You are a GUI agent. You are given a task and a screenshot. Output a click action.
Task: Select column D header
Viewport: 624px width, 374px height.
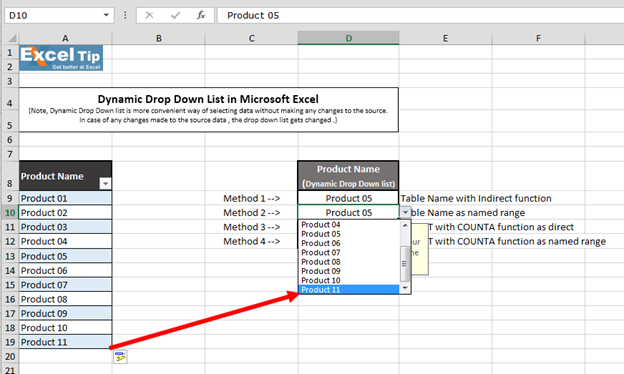pyautogui.click(x=349, y=38)
